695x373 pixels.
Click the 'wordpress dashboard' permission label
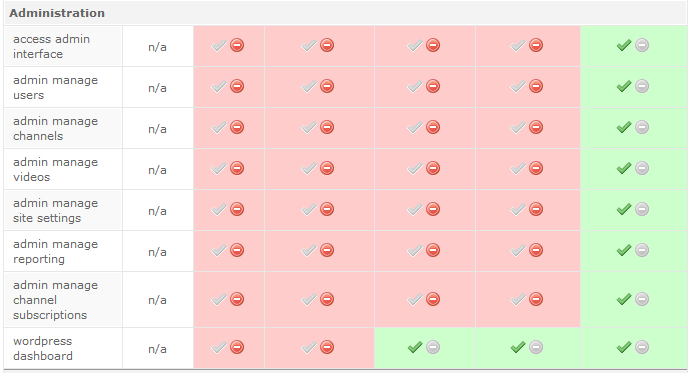point(43,348)
